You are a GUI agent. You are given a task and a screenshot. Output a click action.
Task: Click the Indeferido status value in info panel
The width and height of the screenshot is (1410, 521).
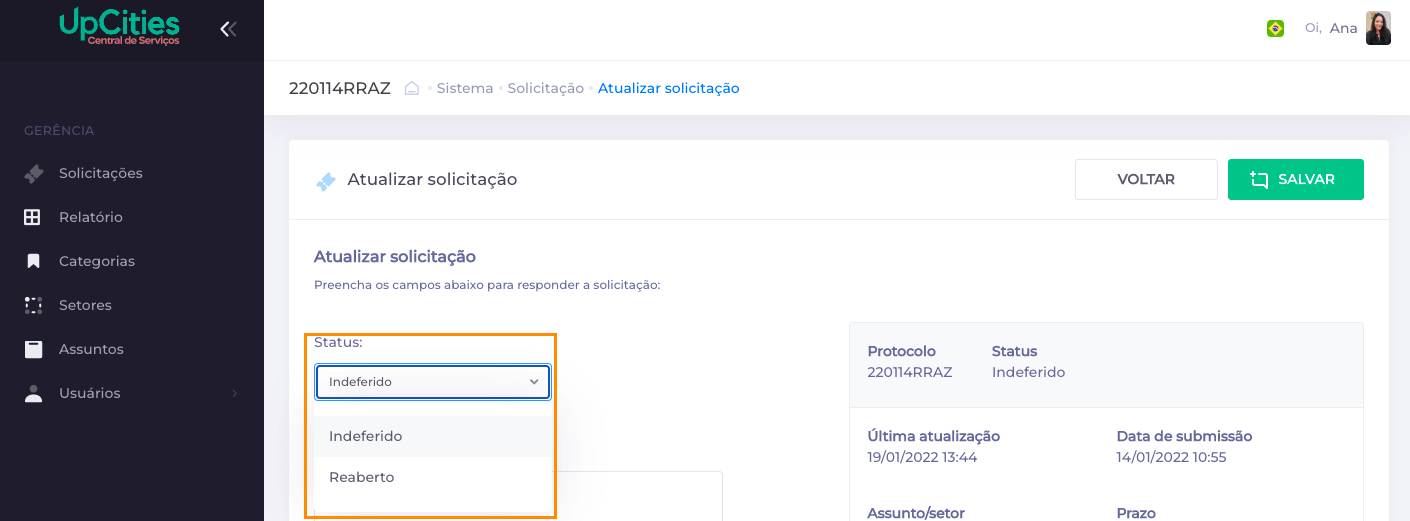[1028, 372]
